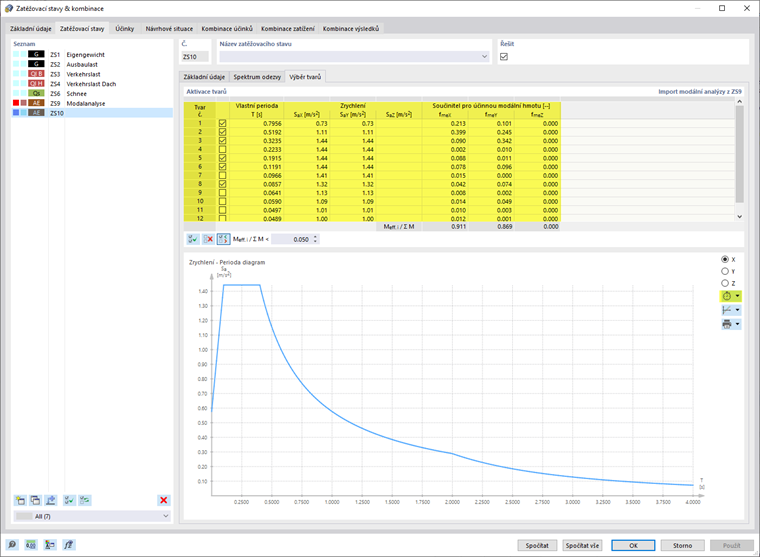Copy the selected load case
The height and width of the screenshot is (557, 760).
[x=35, y=500]
